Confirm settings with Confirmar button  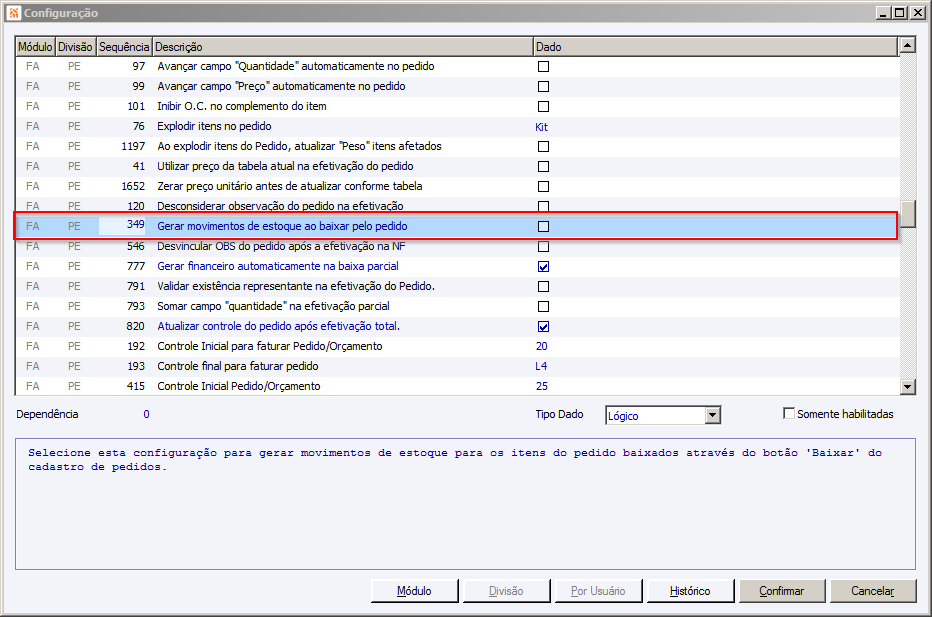782,591
